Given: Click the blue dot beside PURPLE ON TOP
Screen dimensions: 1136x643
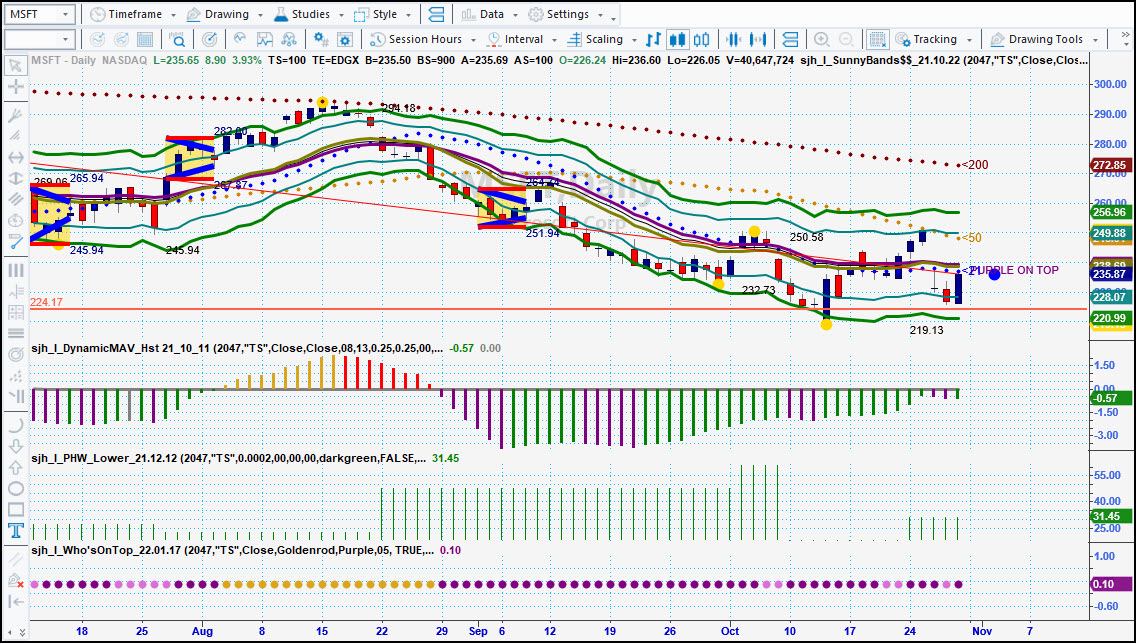Looking at the screenshot, I should tap(994, 274).
